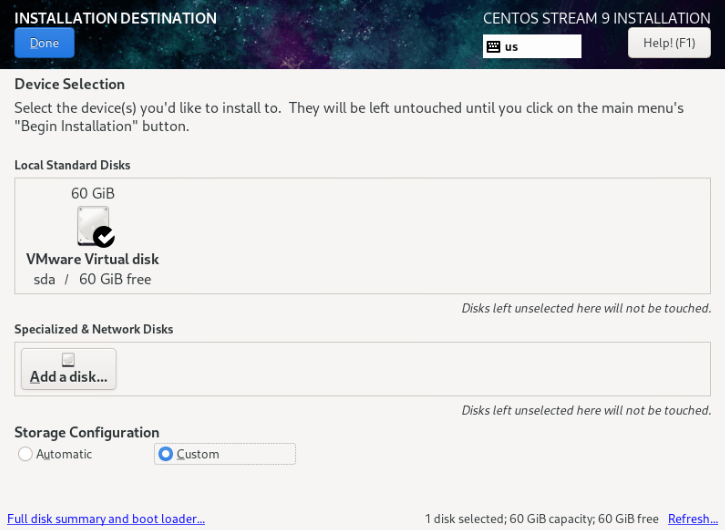
Task: Click the Done button
Action: (x=44, y=43)
